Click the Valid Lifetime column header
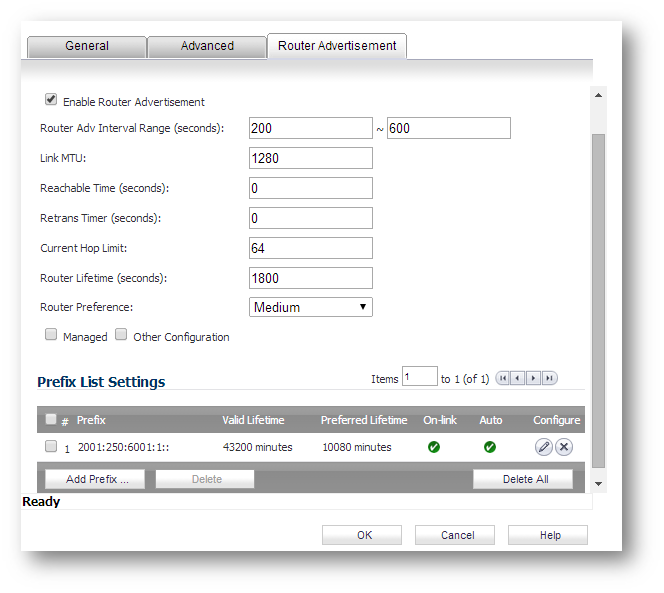Image resolution: width=664 pixels, height=593 pixels. pos(253,420)
